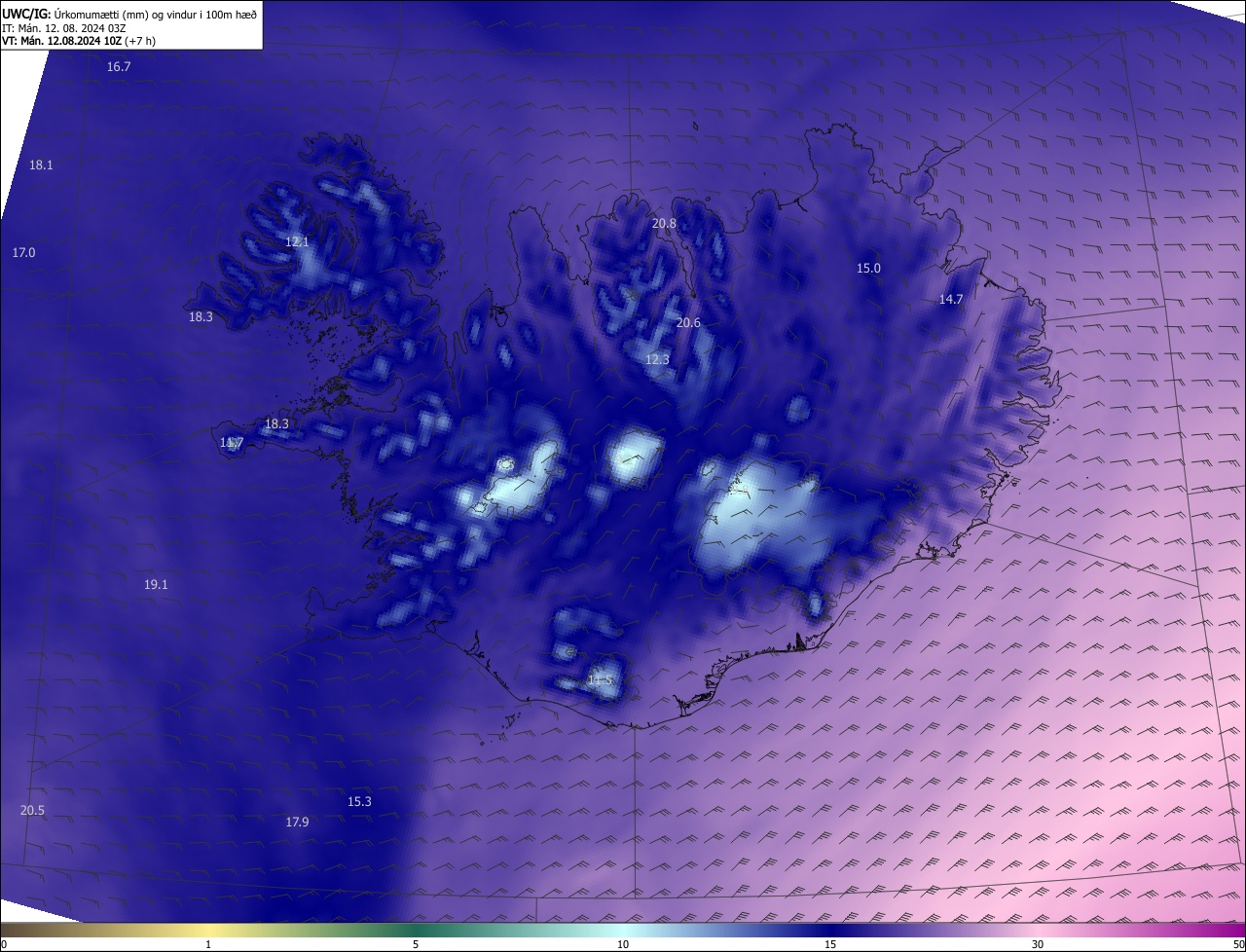Screen dimensions: 1246x952
Task: Click the 11.5 value label
Action: click(601, 680)
